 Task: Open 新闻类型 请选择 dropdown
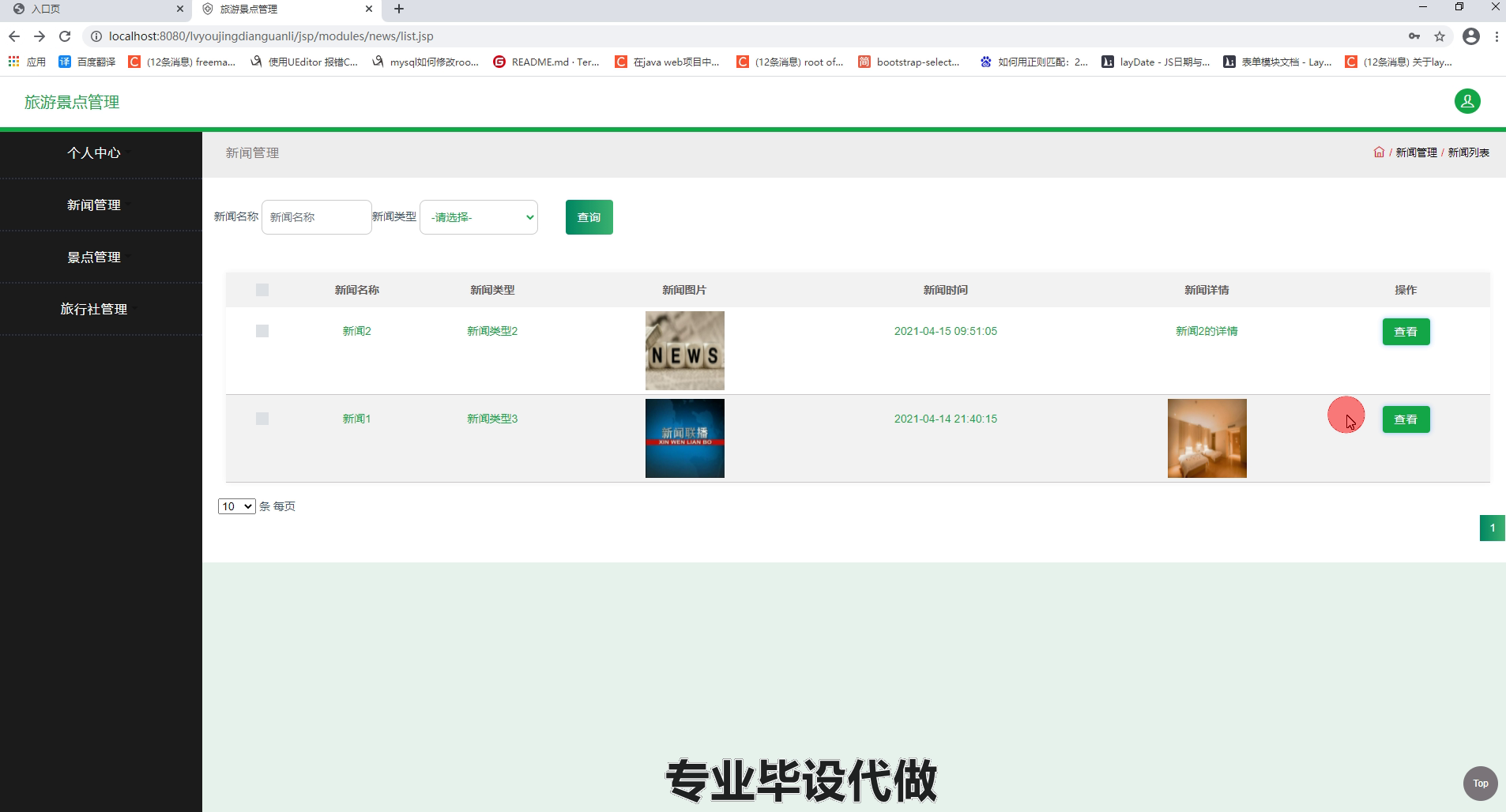(x=479, y=217)
